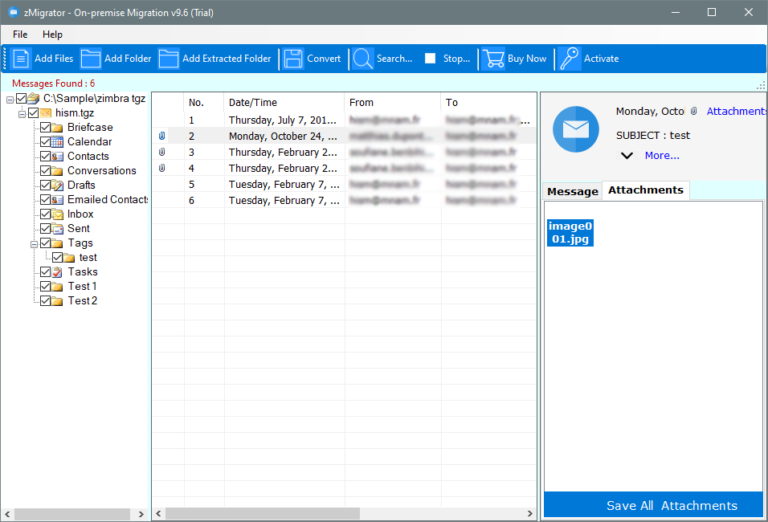This screenshot has height=522, width=768.
Task: Switch to the Message tab
Action: [x=572, y=191]
